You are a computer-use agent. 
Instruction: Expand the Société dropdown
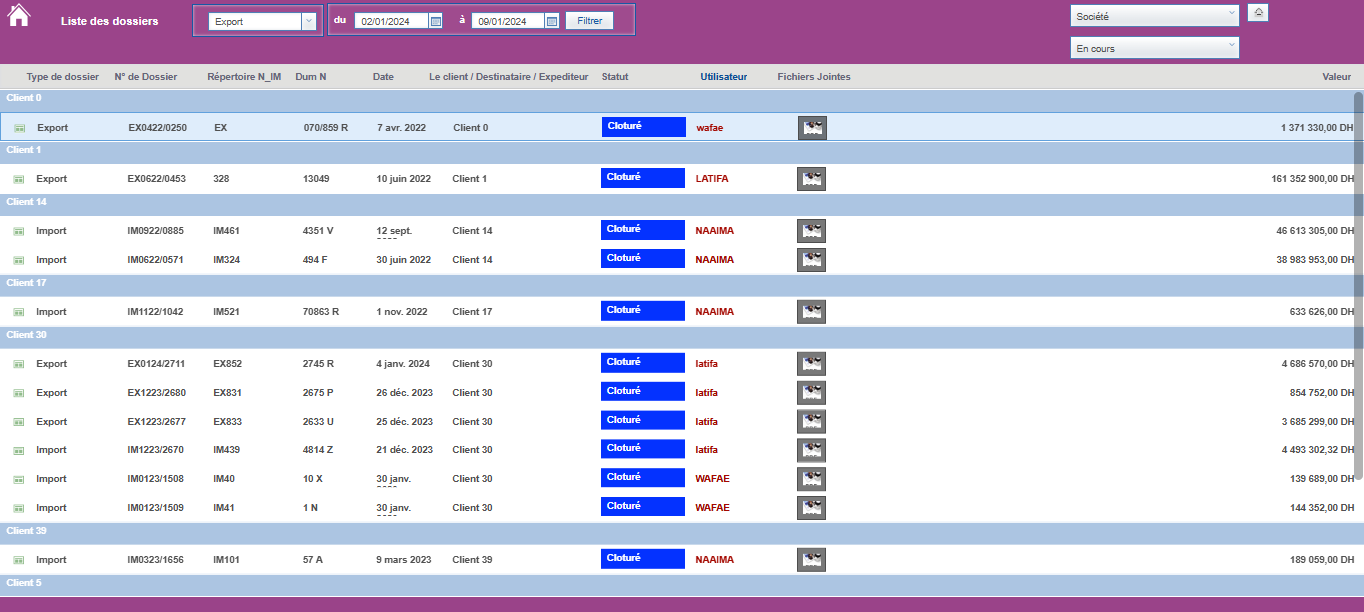click(x=1155, y=16)
